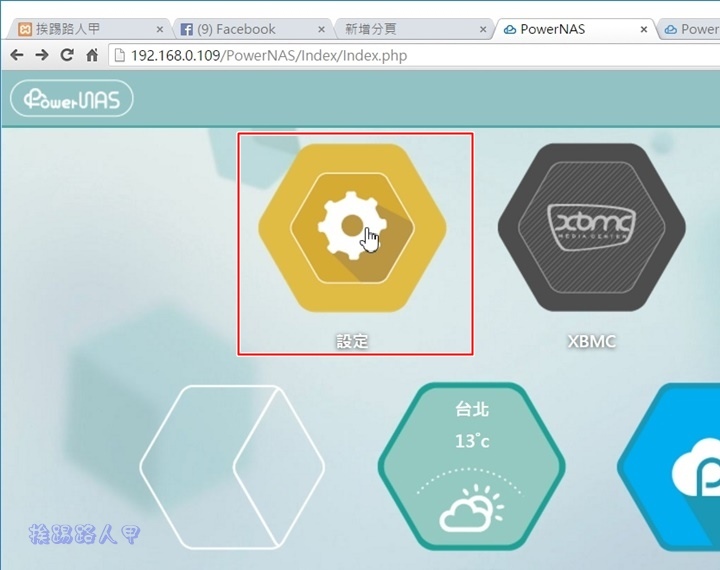This screenshot has height=570, width=720.
Task: Select the empty outlined hexagon placeholder
Action: (x=232, y=466)
